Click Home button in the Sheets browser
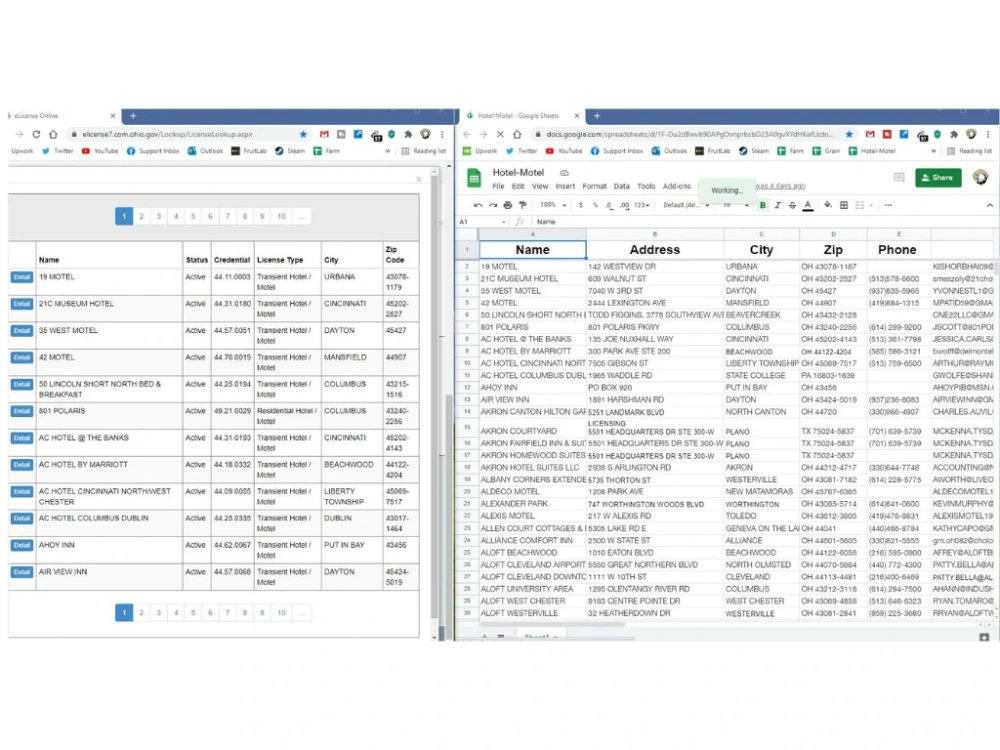The image size is (1000, 750). point(517,135)
